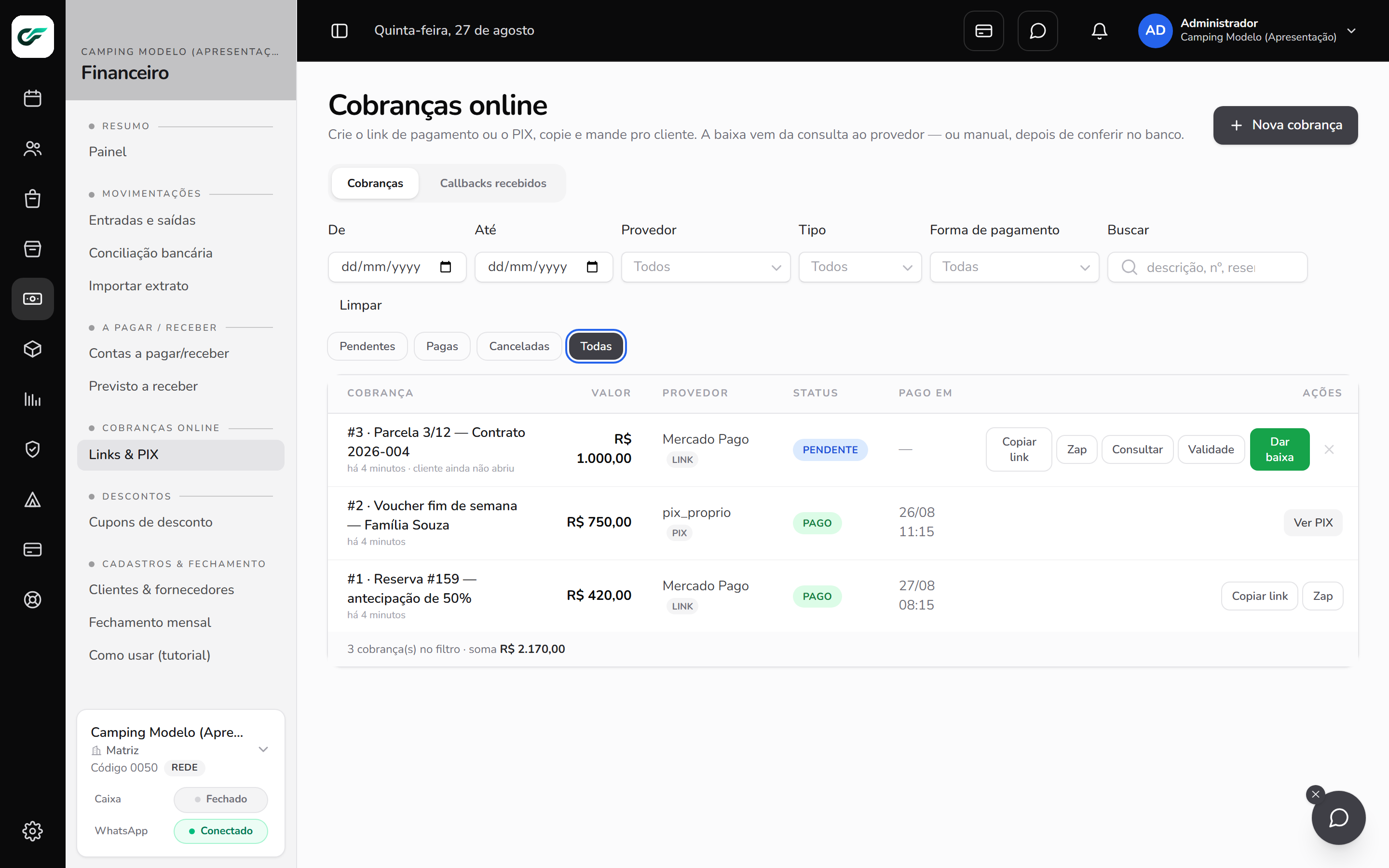Open the storefront icon in the left rail
The image size is (1389, 868).
pyautogui.click(x=33, y=248)
